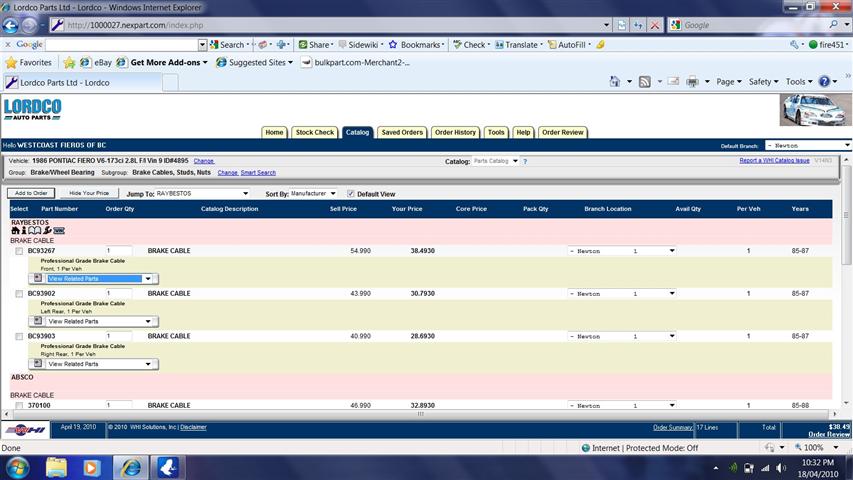The height and width of the screenshot is (480, 853).
Task: Stop loading with the red X icon
Action: tap(655, 25)
